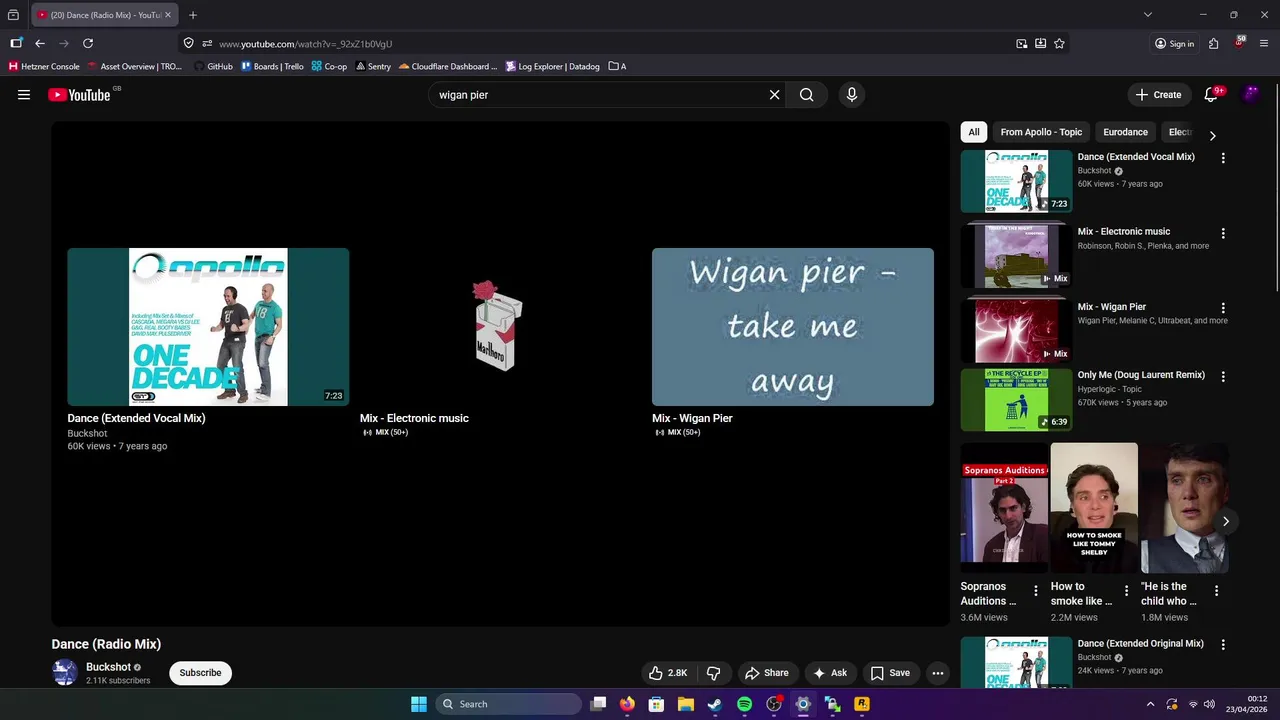Click the Create button

[1158, 95]
